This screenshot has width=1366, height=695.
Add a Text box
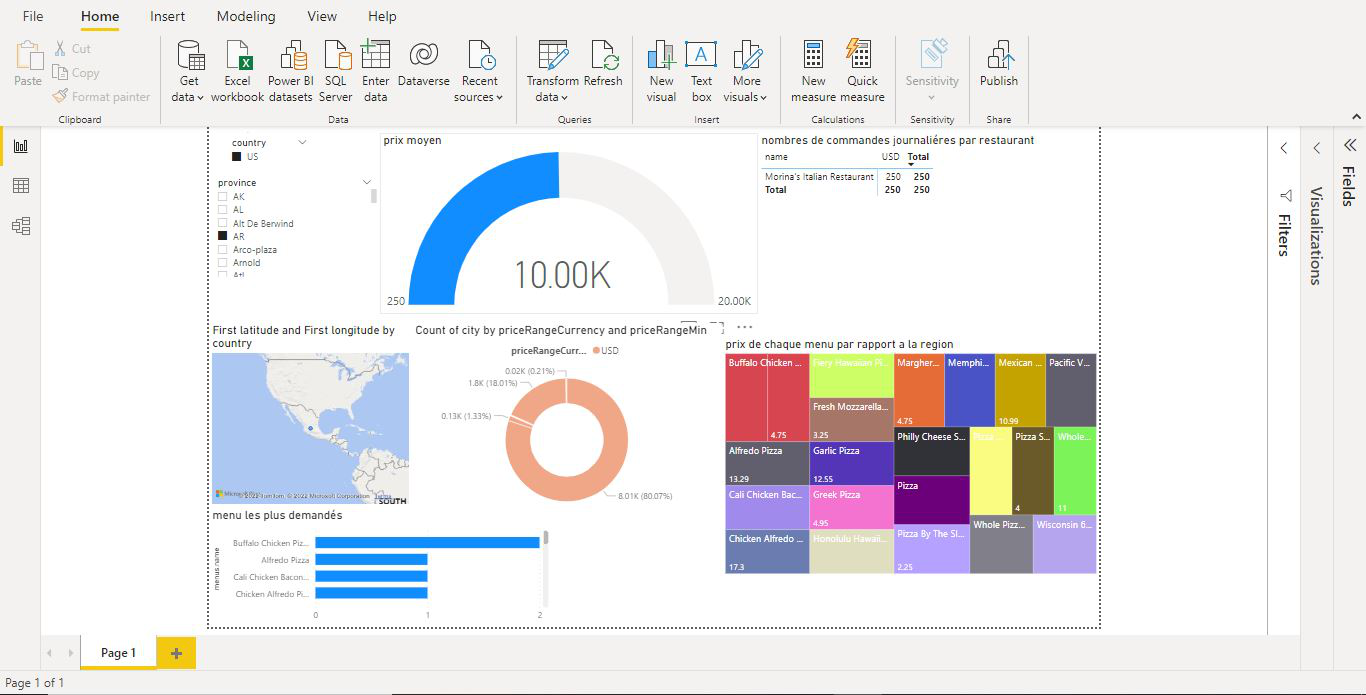(x=701, y=56)
